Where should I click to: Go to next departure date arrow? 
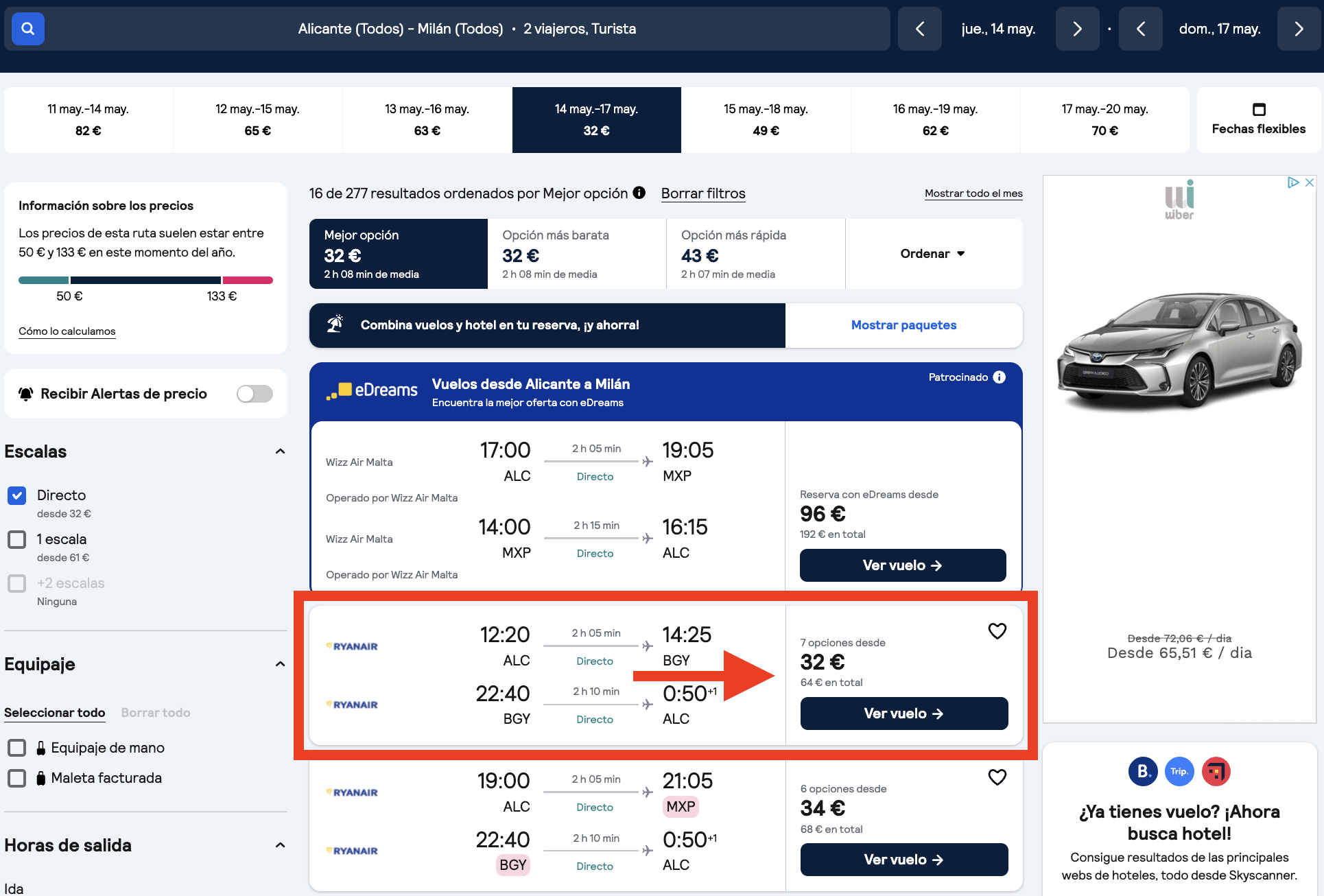point(1077,29)
